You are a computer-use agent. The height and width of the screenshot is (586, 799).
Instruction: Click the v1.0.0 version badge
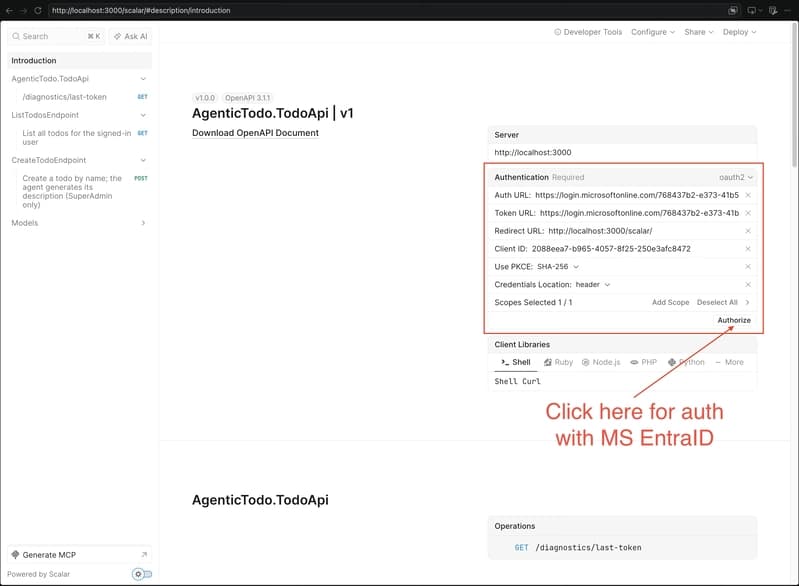point(205,98)
